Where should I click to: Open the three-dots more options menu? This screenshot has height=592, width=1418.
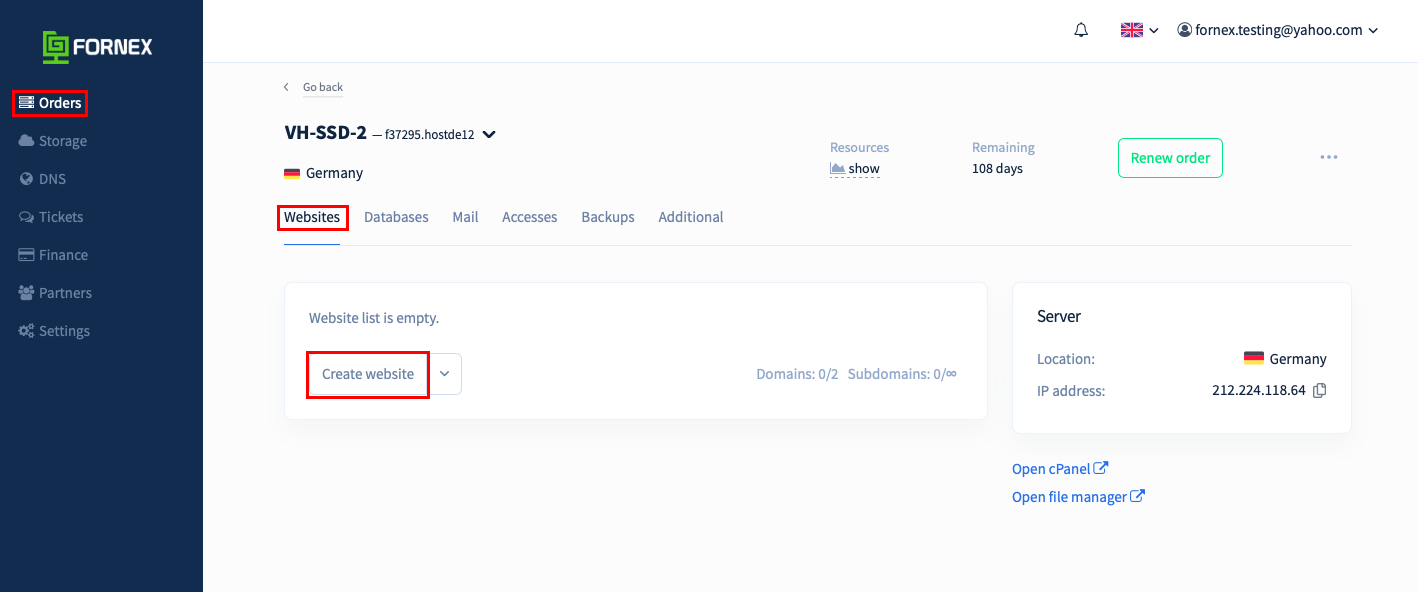[1328, 157]
